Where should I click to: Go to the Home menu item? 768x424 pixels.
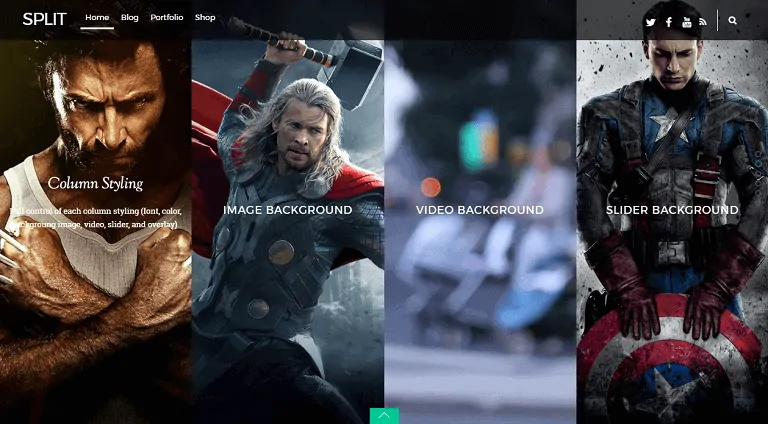coord(97,17)
